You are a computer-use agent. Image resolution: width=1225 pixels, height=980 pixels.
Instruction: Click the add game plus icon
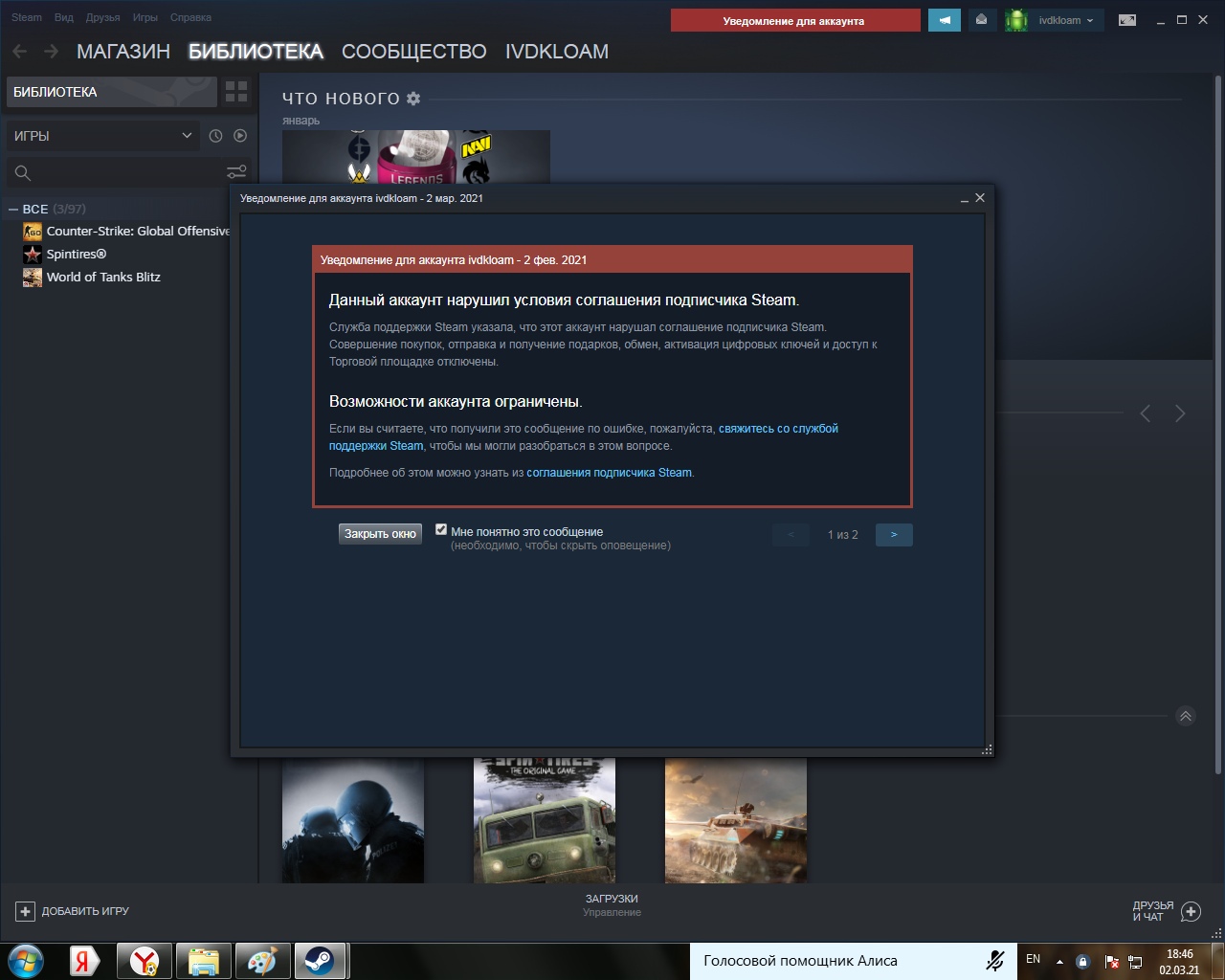[26, 911]
